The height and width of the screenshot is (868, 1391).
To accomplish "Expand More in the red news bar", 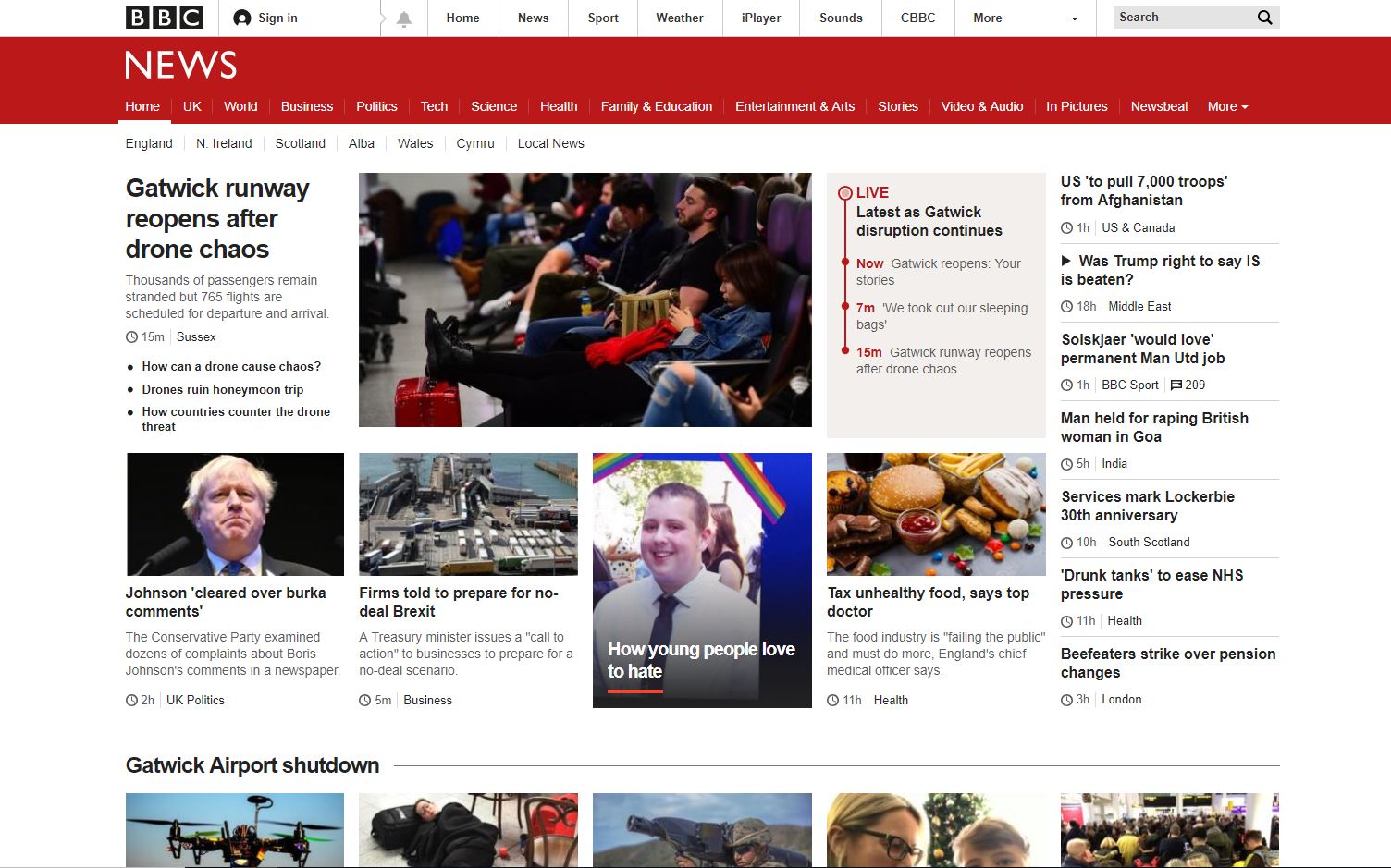I will pos(1227,106).
